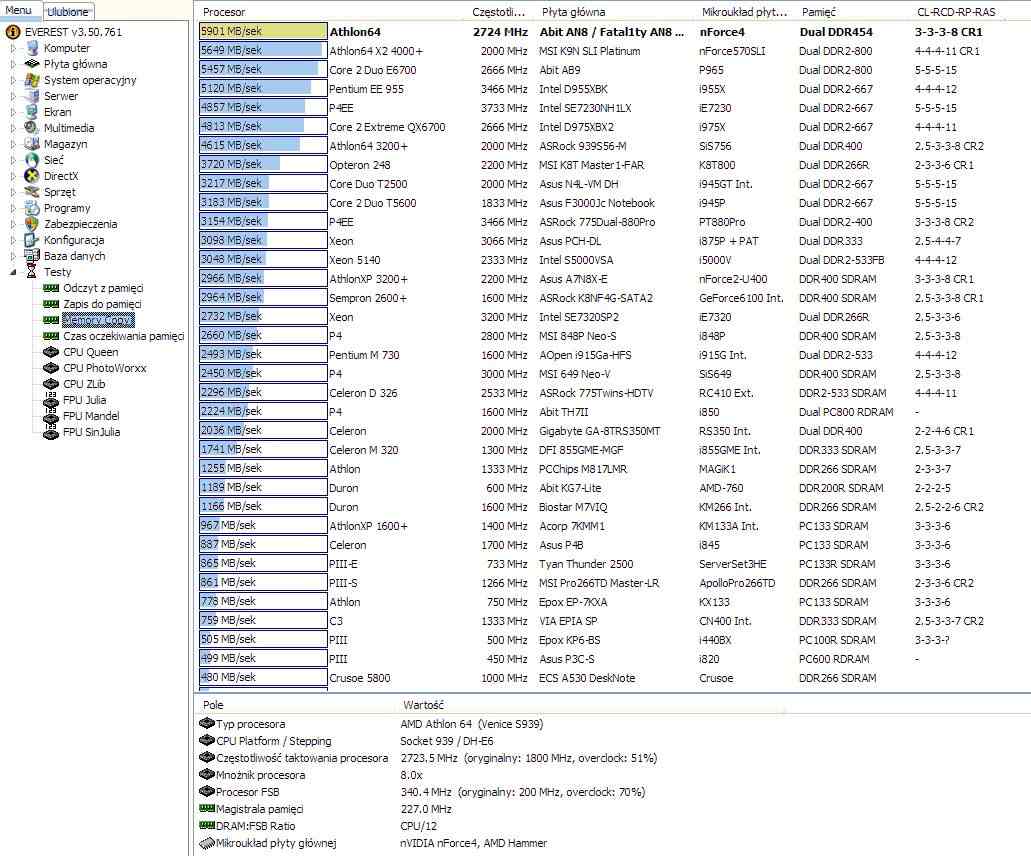Expand the System operacyjny node
The image size is (1031, 856).
click(x=13, y=80)
